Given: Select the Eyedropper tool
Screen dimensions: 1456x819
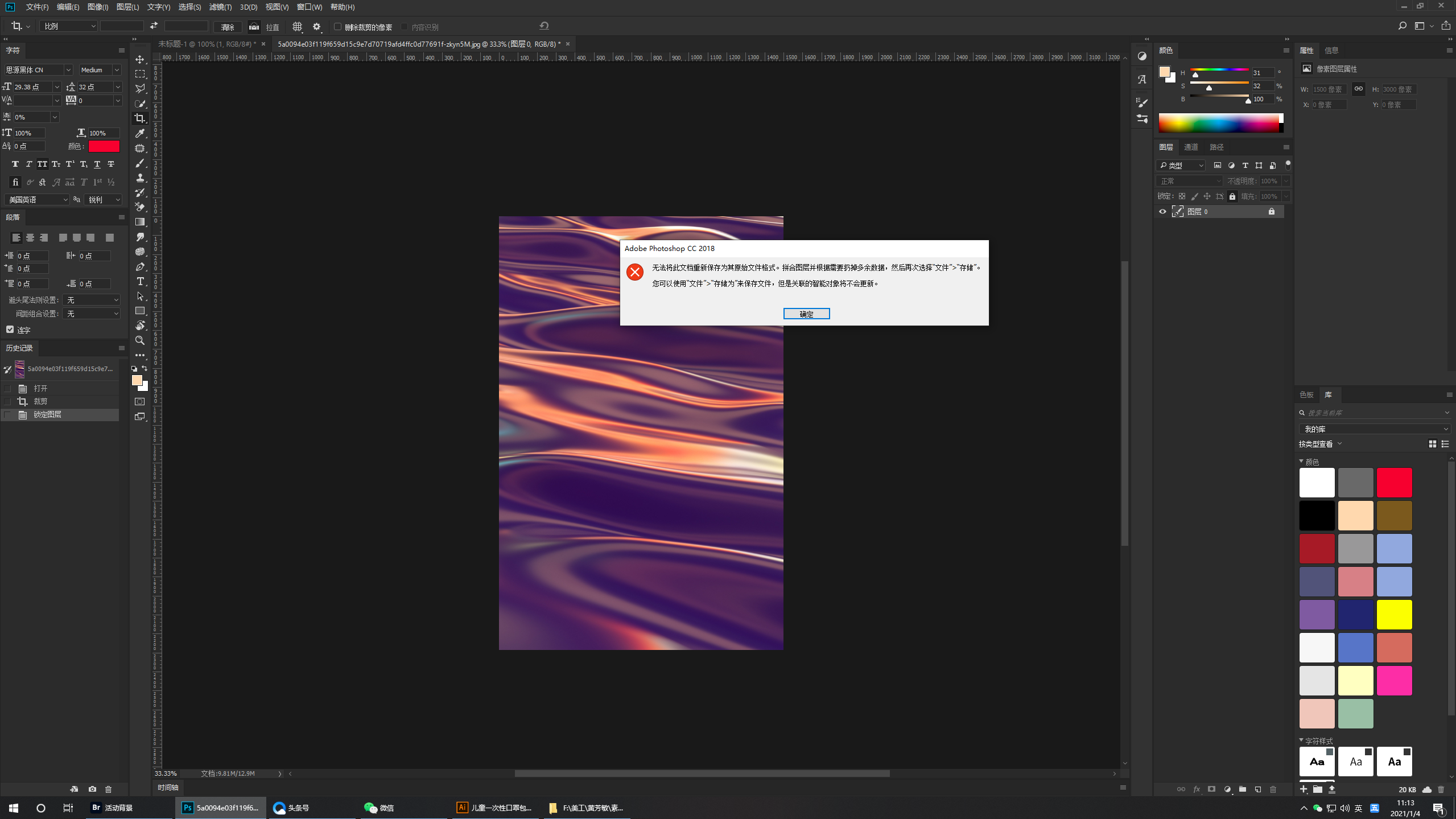Looking at the screenshot, I should click(140, 133).
